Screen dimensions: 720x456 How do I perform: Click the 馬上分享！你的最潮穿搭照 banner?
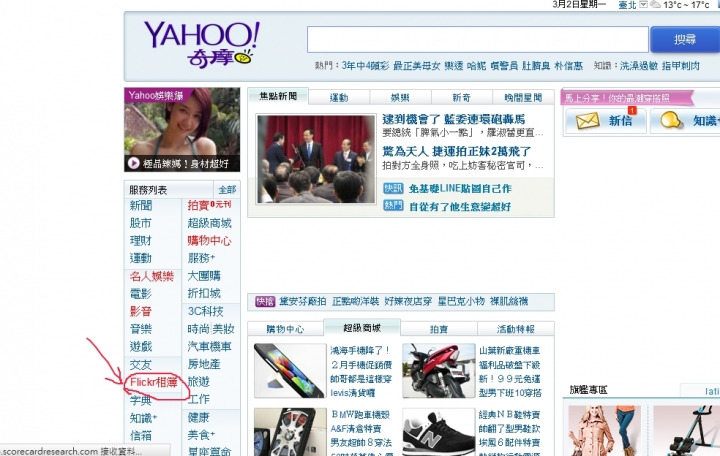coord(626,98)
